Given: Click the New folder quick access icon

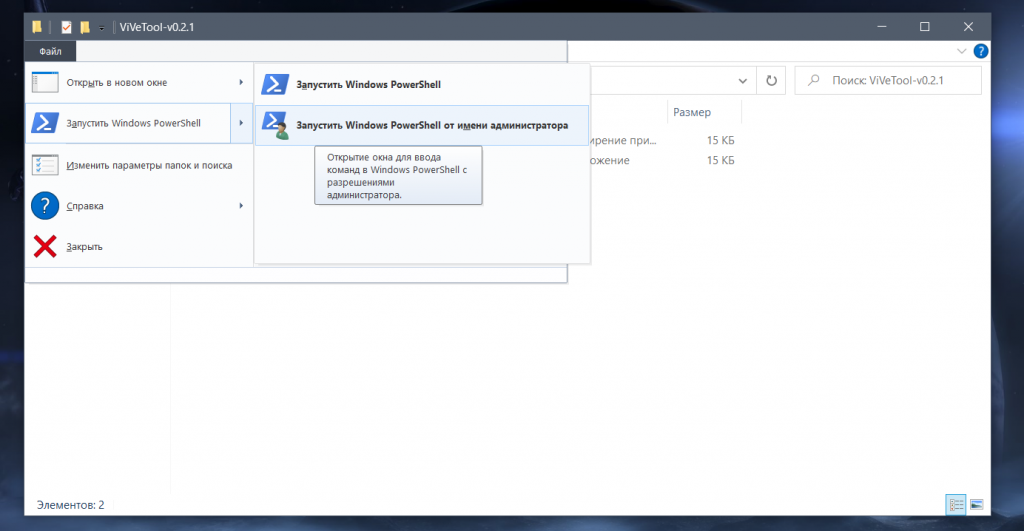Looking at the screenshot, I should point(85,27).
